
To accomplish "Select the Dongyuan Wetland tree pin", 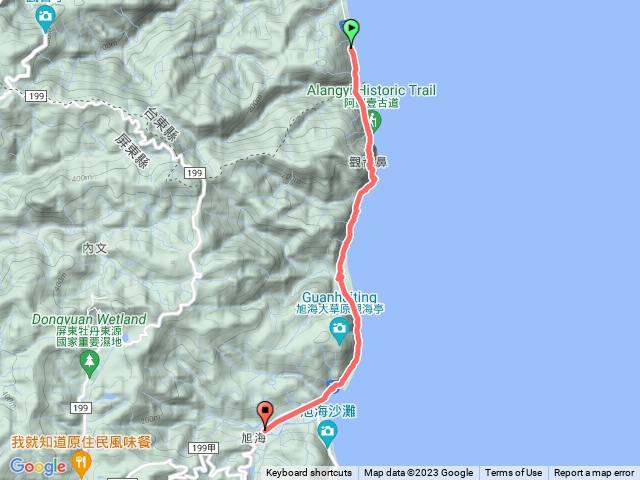I will click(89, 364).
